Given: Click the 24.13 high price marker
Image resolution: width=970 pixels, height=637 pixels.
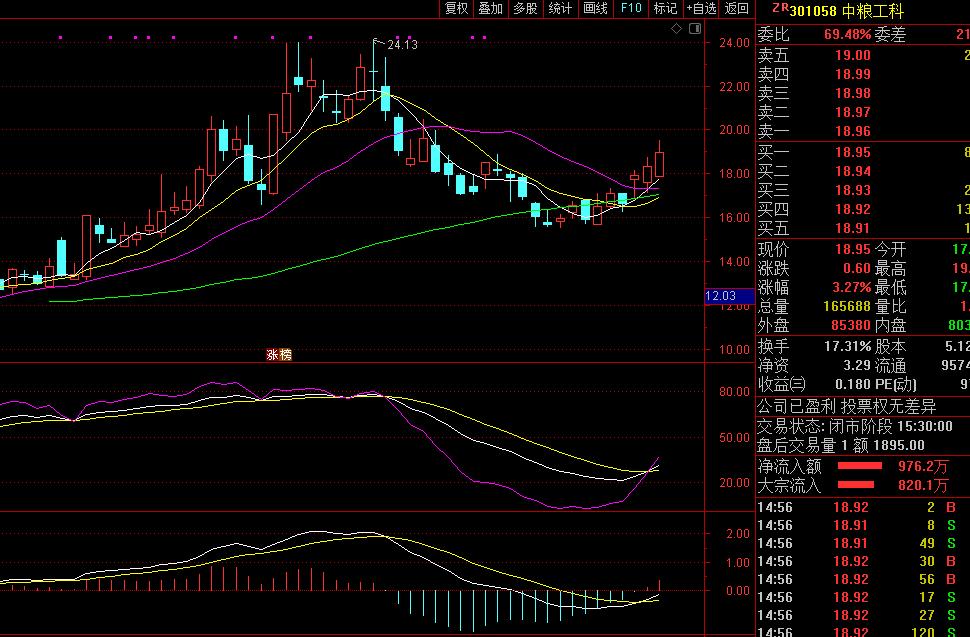Looking at the screenshot, I should pyautogui.click(x=402, y=45).
